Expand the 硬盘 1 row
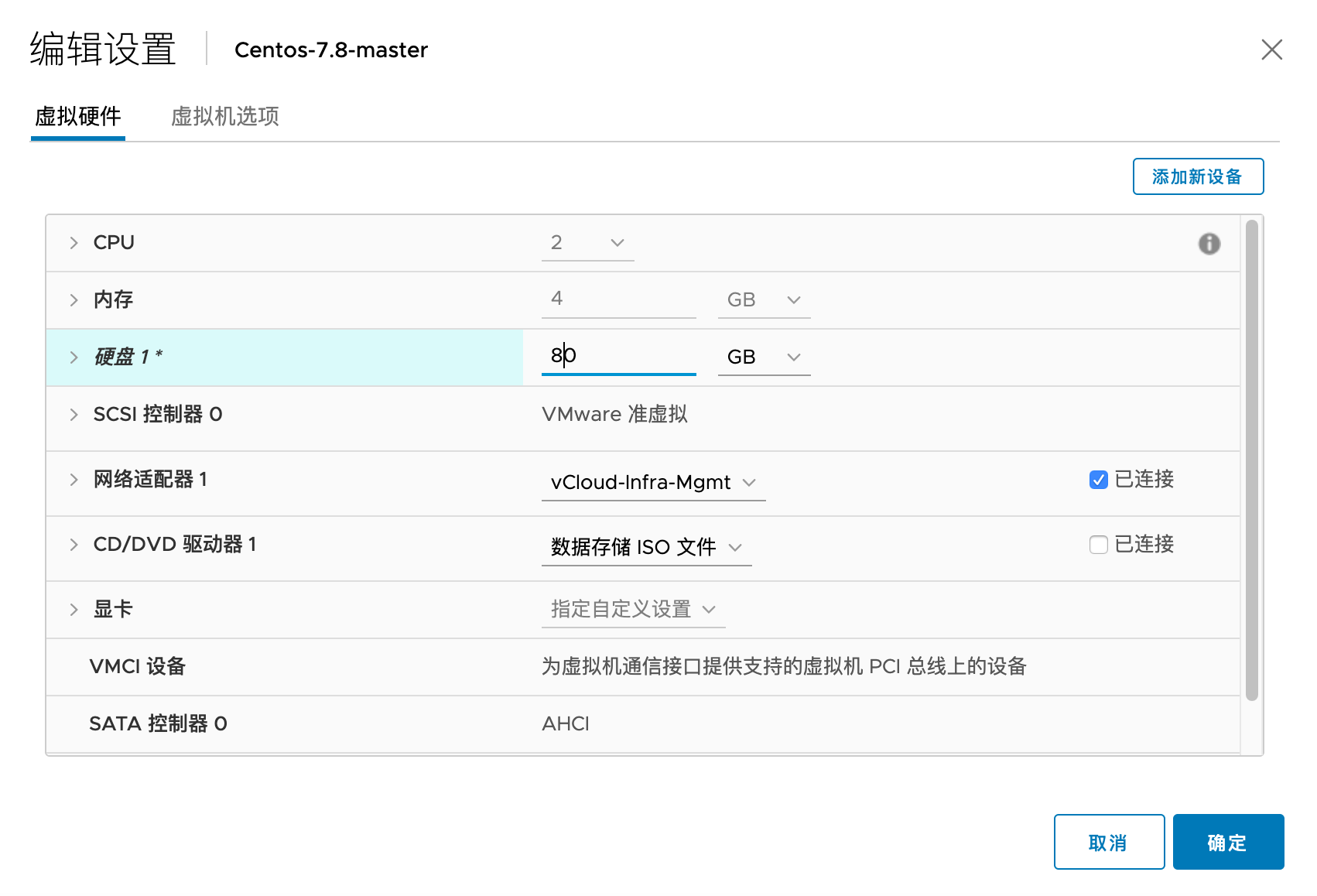 pyautogui.click(x=74, y=357)
